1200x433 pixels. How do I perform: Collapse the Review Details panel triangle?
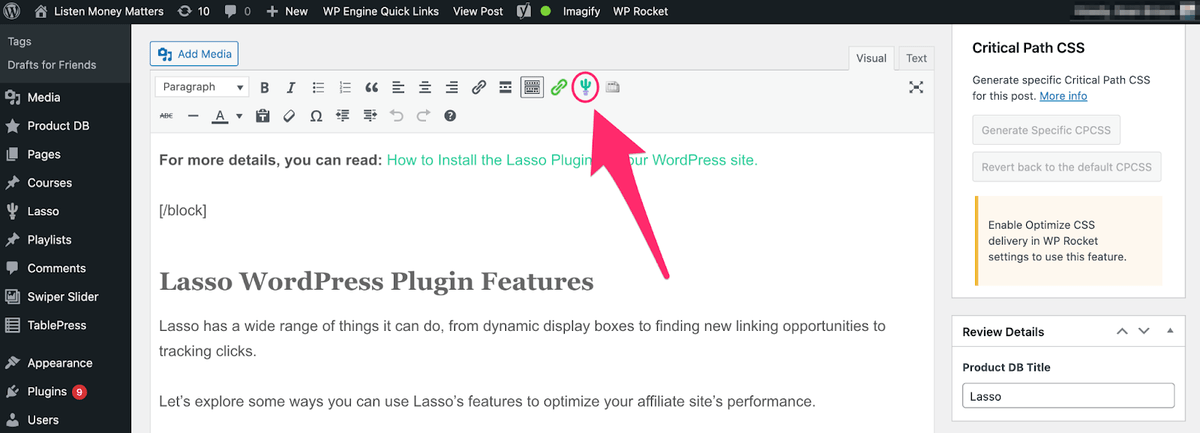pos(1170,331)
